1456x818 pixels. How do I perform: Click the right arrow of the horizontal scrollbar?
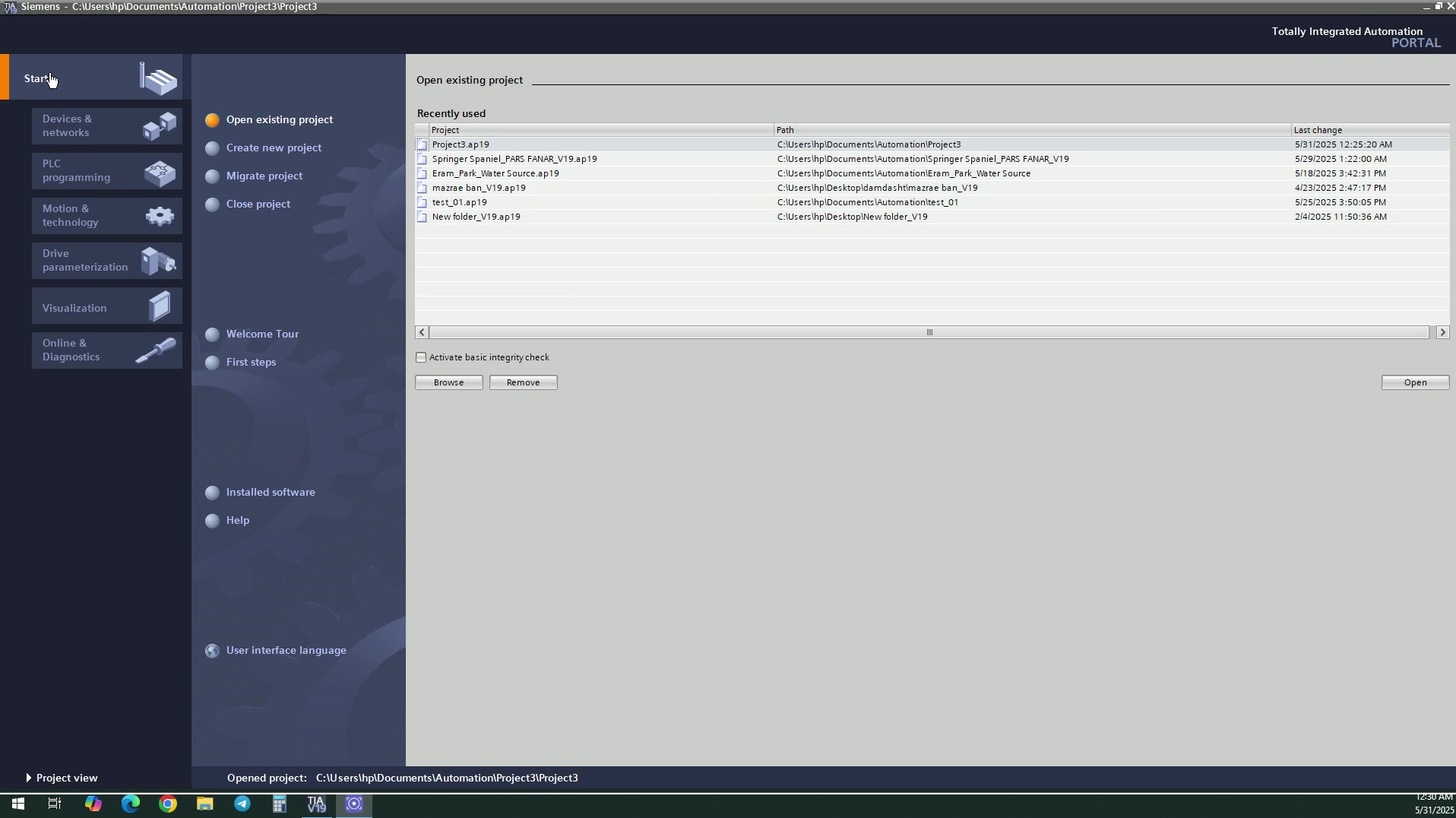click(x=1442, y=332)
